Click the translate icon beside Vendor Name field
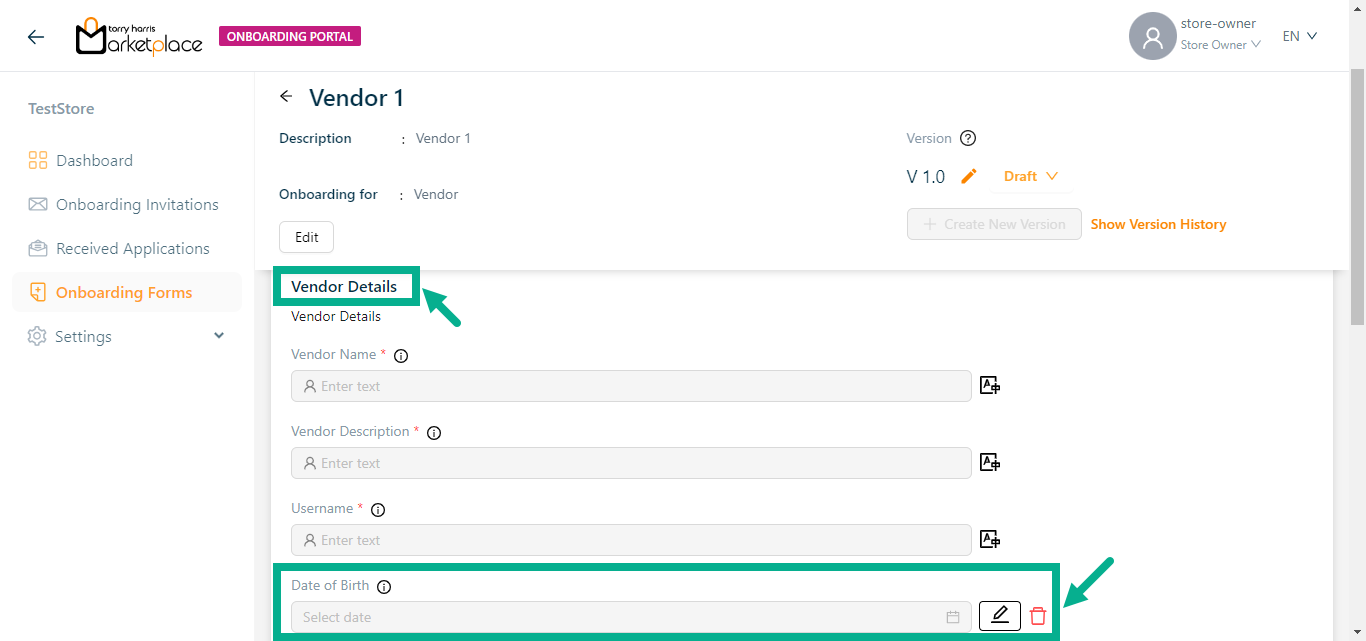The height and width of the screenshot is (641, 1366). tap(990, 386)
